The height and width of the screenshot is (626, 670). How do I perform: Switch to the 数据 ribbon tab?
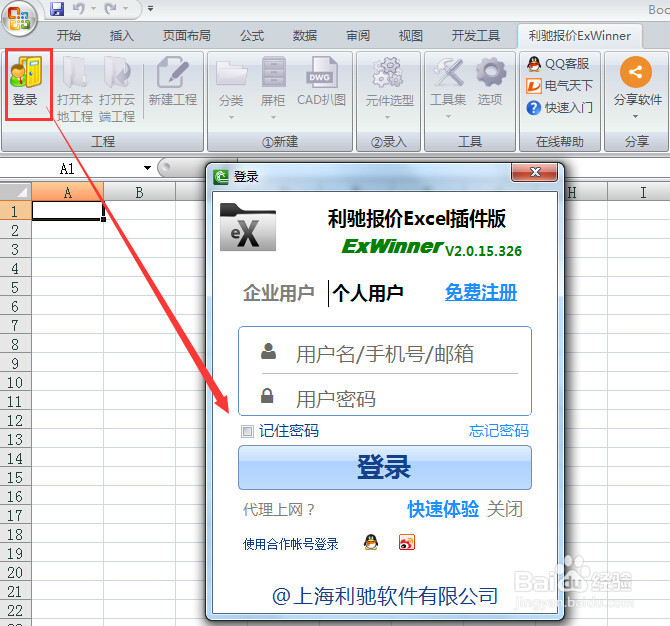click(x=305, y=35)
